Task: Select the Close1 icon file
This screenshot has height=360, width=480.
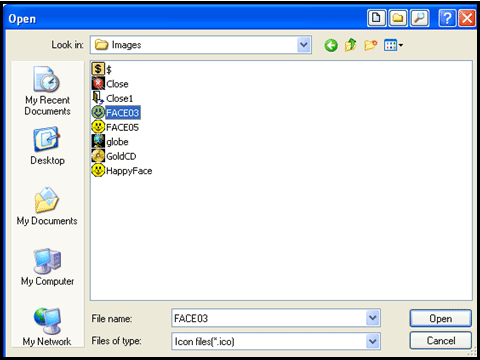Action: (112, 98)
